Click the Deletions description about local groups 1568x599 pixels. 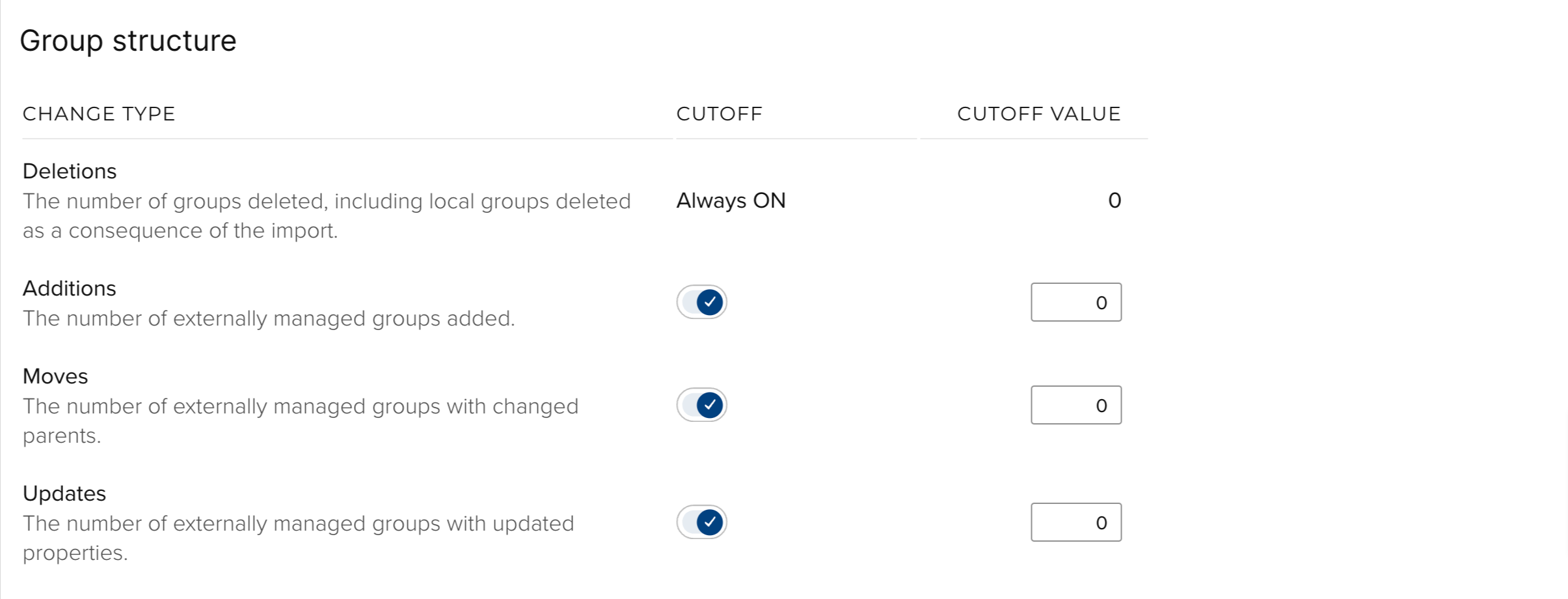click(327, 216)
